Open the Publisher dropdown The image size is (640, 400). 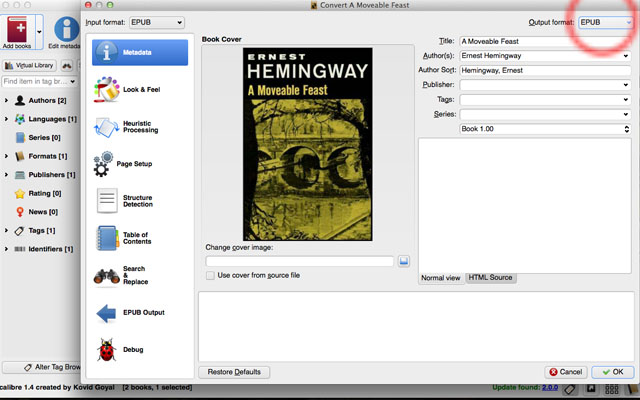pyautogui.click(x=625, y=85)
